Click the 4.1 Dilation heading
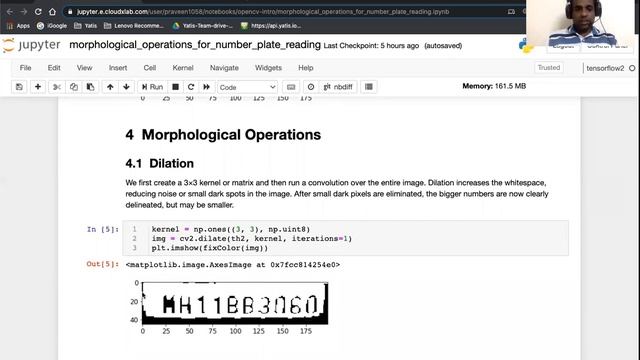 (x=160, y=163)
